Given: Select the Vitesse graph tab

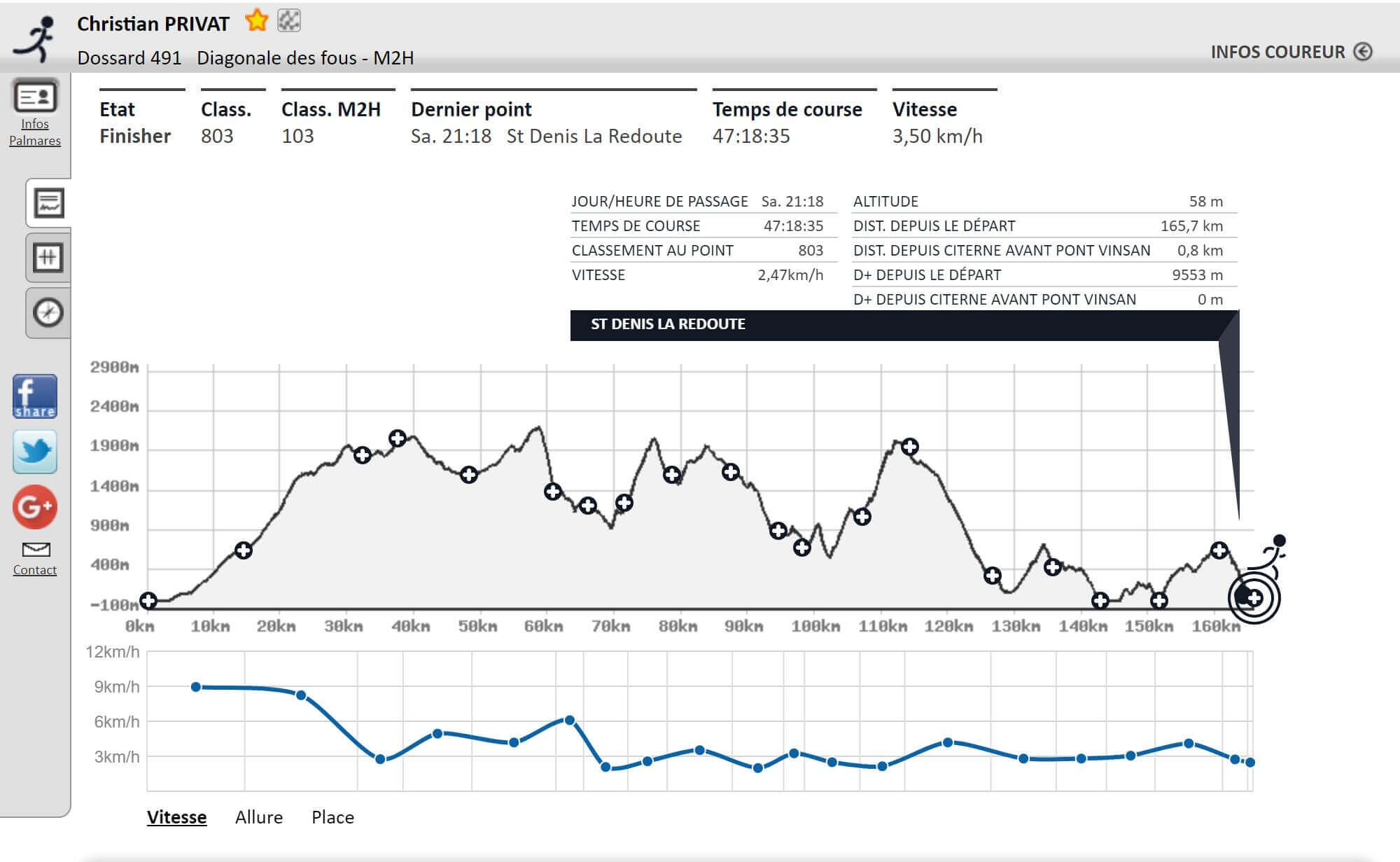Looking at the screenshot, I should 176,817.
